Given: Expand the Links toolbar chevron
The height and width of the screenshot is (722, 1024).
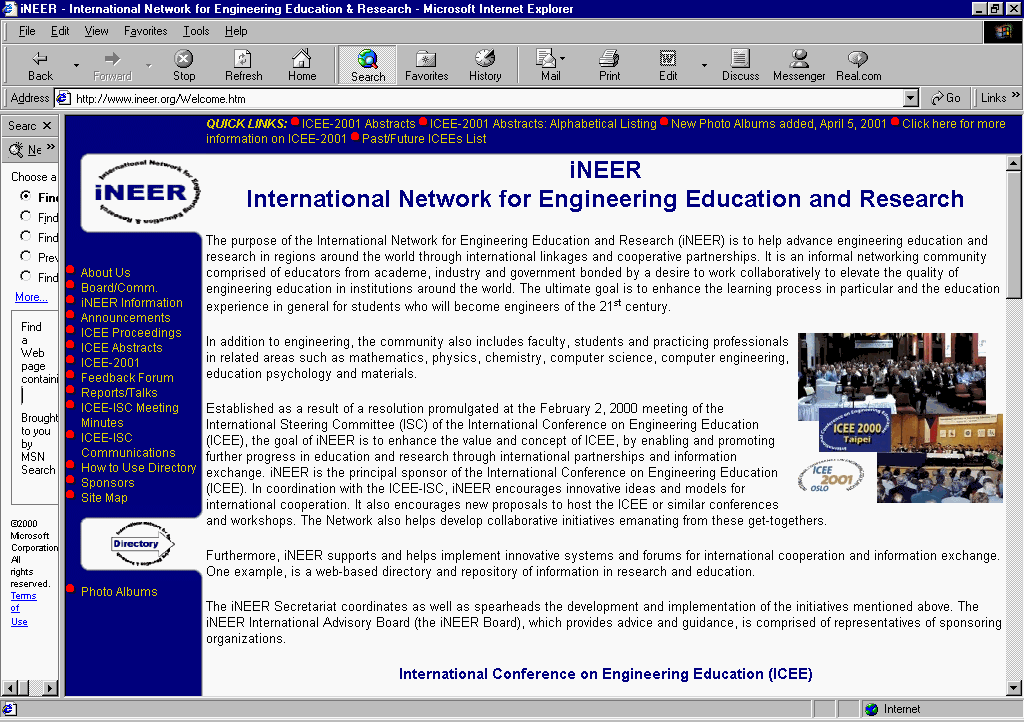Looking at the screenshot, I should click(x=1016, y=95).
